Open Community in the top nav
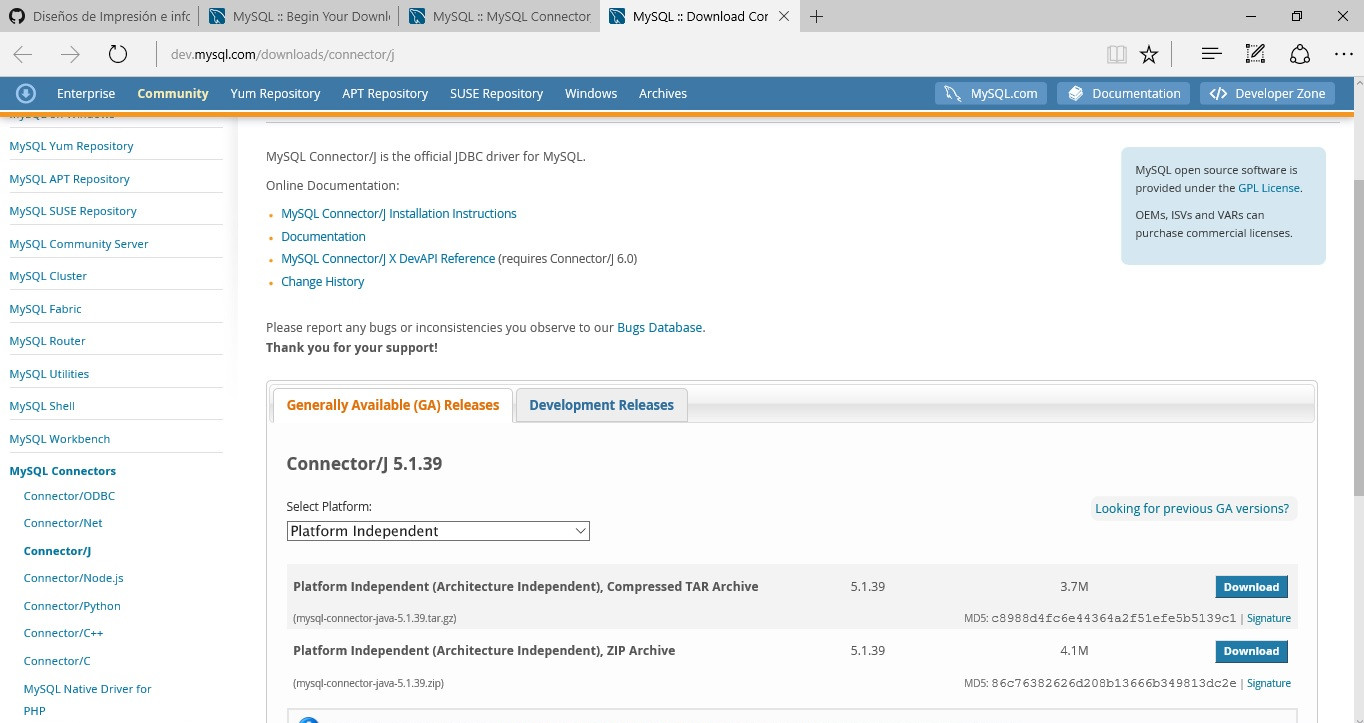1364x723 pixels. [173, 93]
